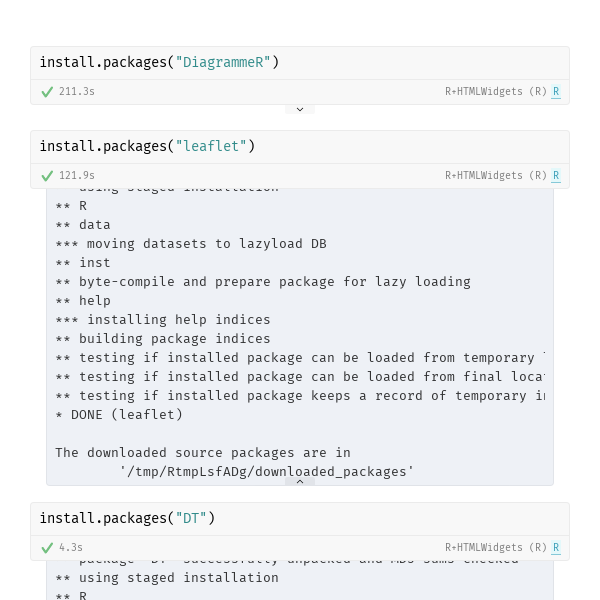Expand collapsed output below DiagrammeR cell
Viewport: 600px width, 600px height.
click(300, 109)
